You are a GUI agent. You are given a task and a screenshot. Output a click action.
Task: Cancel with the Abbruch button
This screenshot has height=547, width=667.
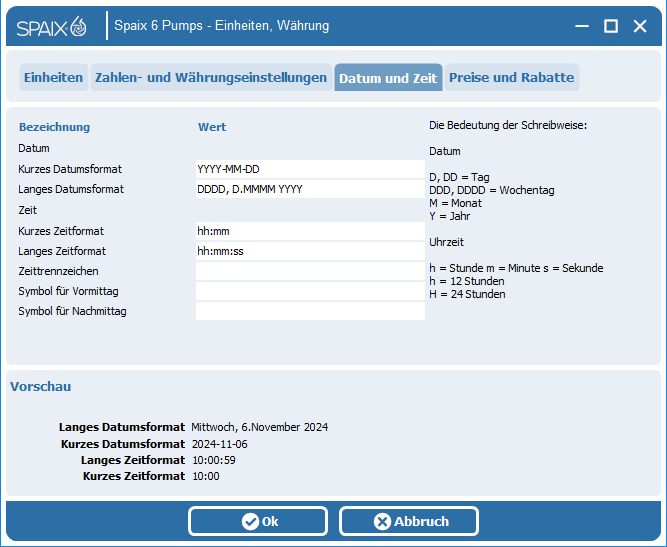coord(409,521)
